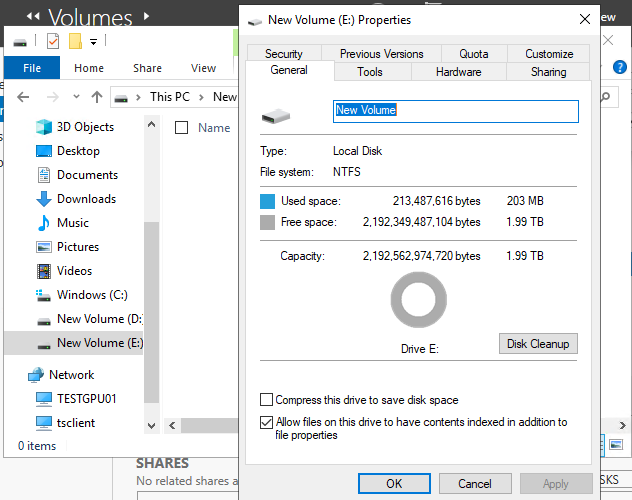This screenshot has height=500, width=632.
Task: Click the arrow right of Volumes heading
Action: (x=147, y=16)
